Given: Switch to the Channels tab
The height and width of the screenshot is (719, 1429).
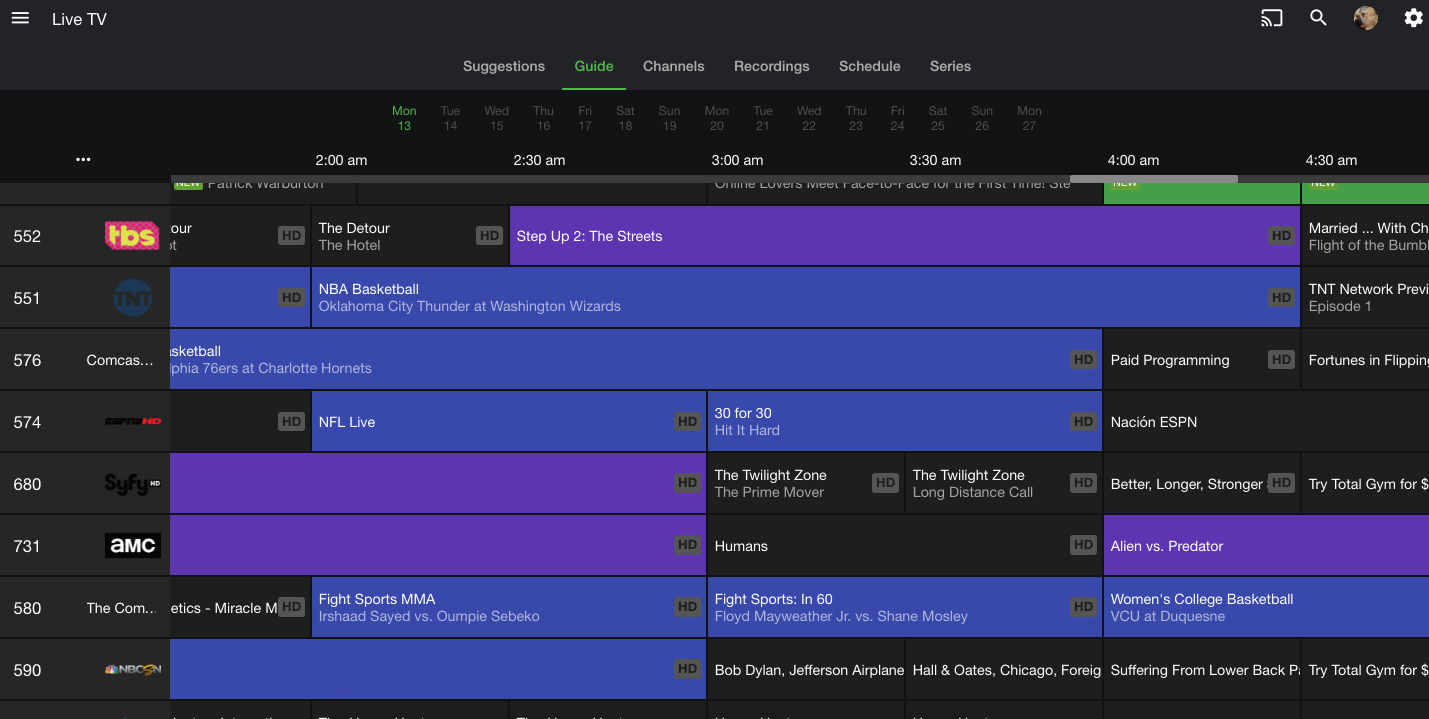Looking at the screenshot, I should coord(674,66).
